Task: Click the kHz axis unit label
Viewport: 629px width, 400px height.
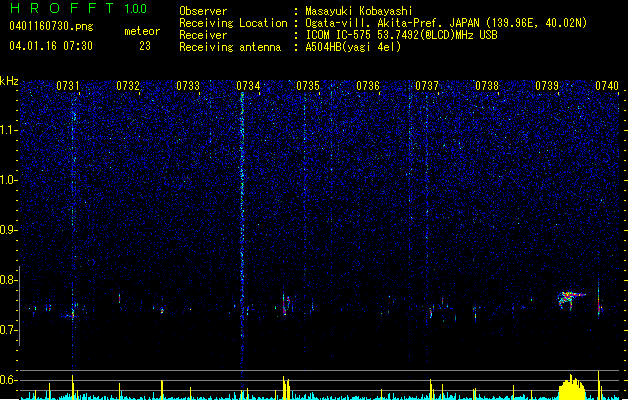Action: click(x=9, y=81)
